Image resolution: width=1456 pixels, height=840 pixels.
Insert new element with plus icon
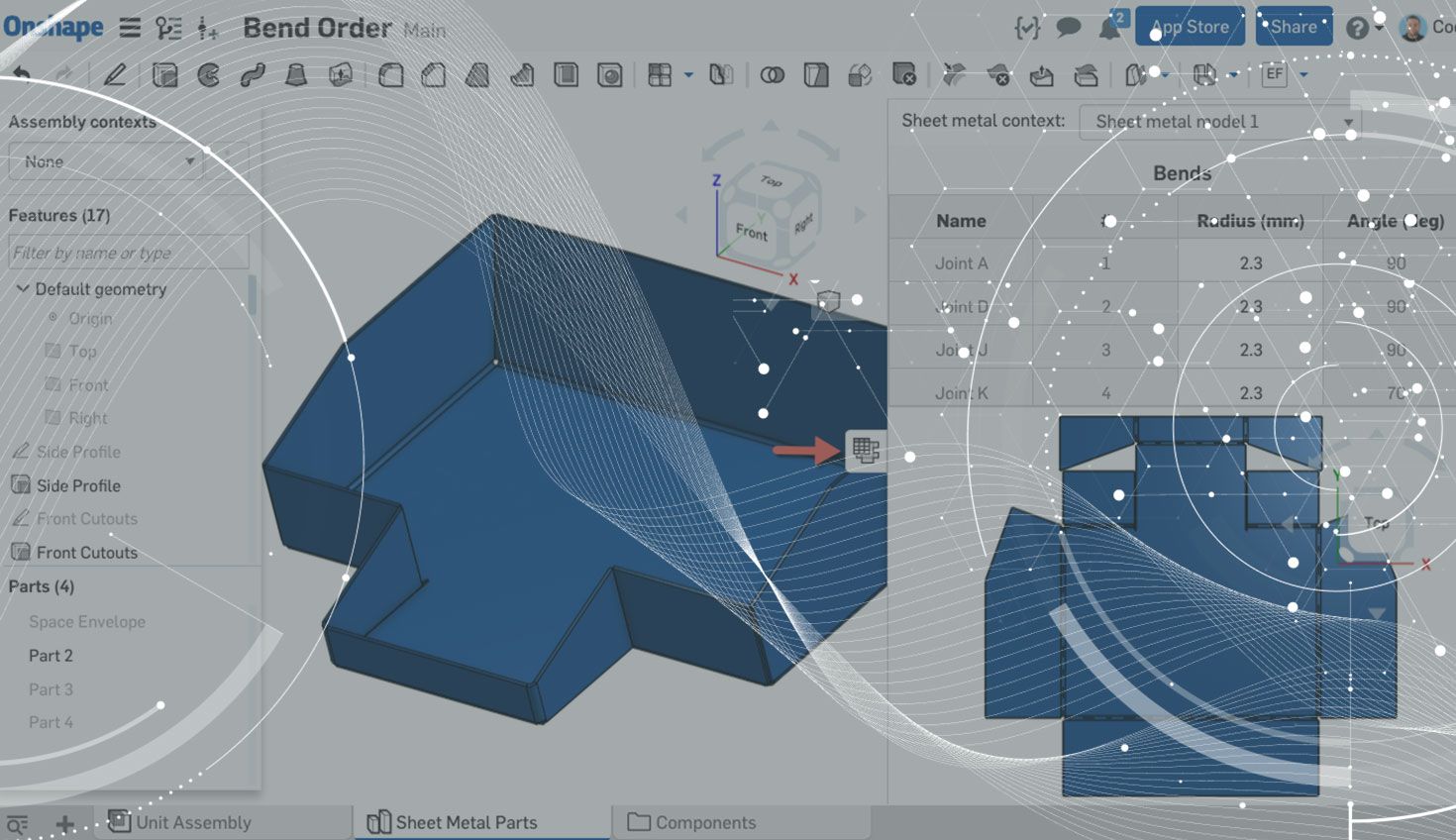pyautogui.click(x=65, y=823)
